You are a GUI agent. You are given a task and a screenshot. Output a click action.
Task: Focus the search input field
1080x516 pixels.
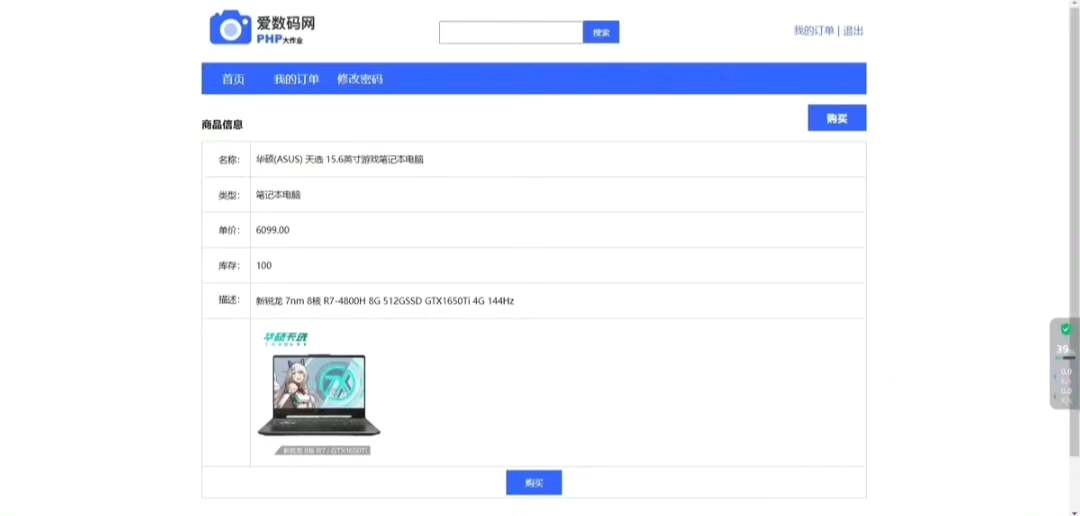[511, 32]
